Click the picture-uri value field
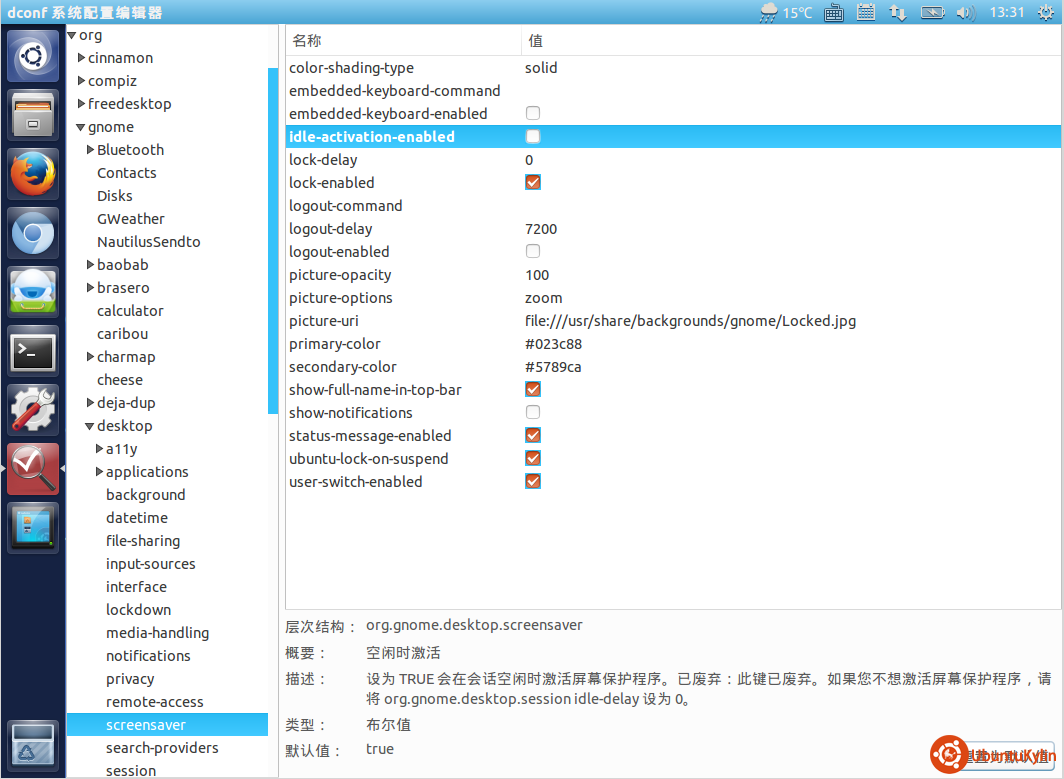The height and width of the screenshot is (779, 1064). coord(690,321)
